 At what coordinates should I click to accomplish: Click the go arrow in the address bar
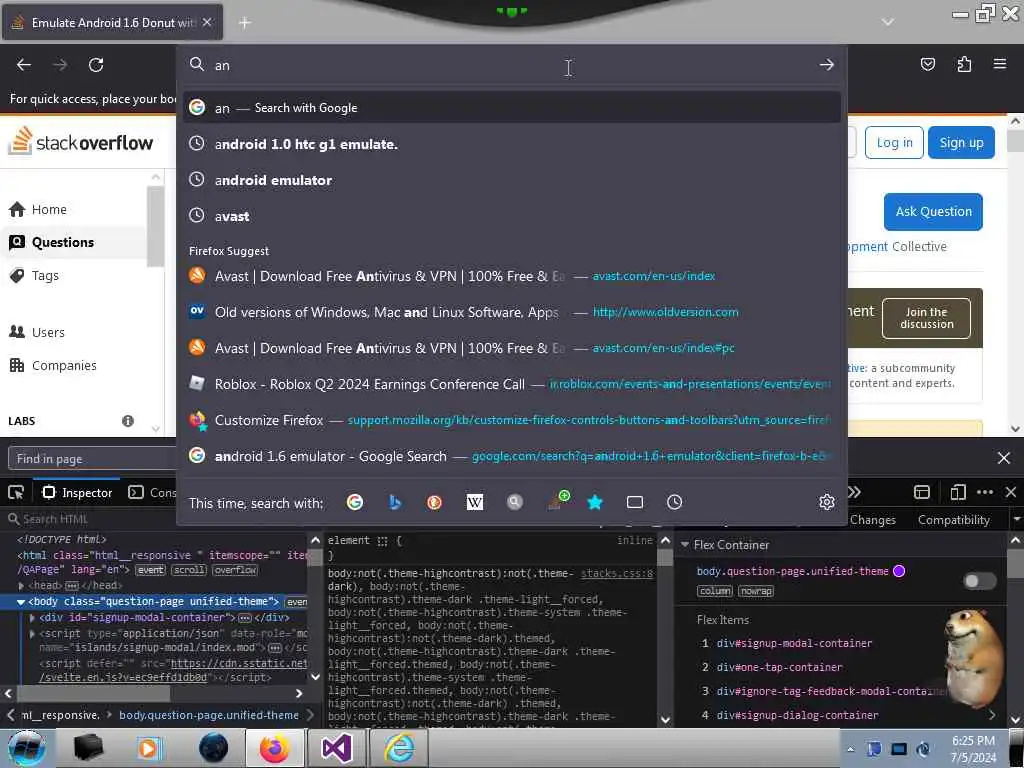[x=827, y=65]
